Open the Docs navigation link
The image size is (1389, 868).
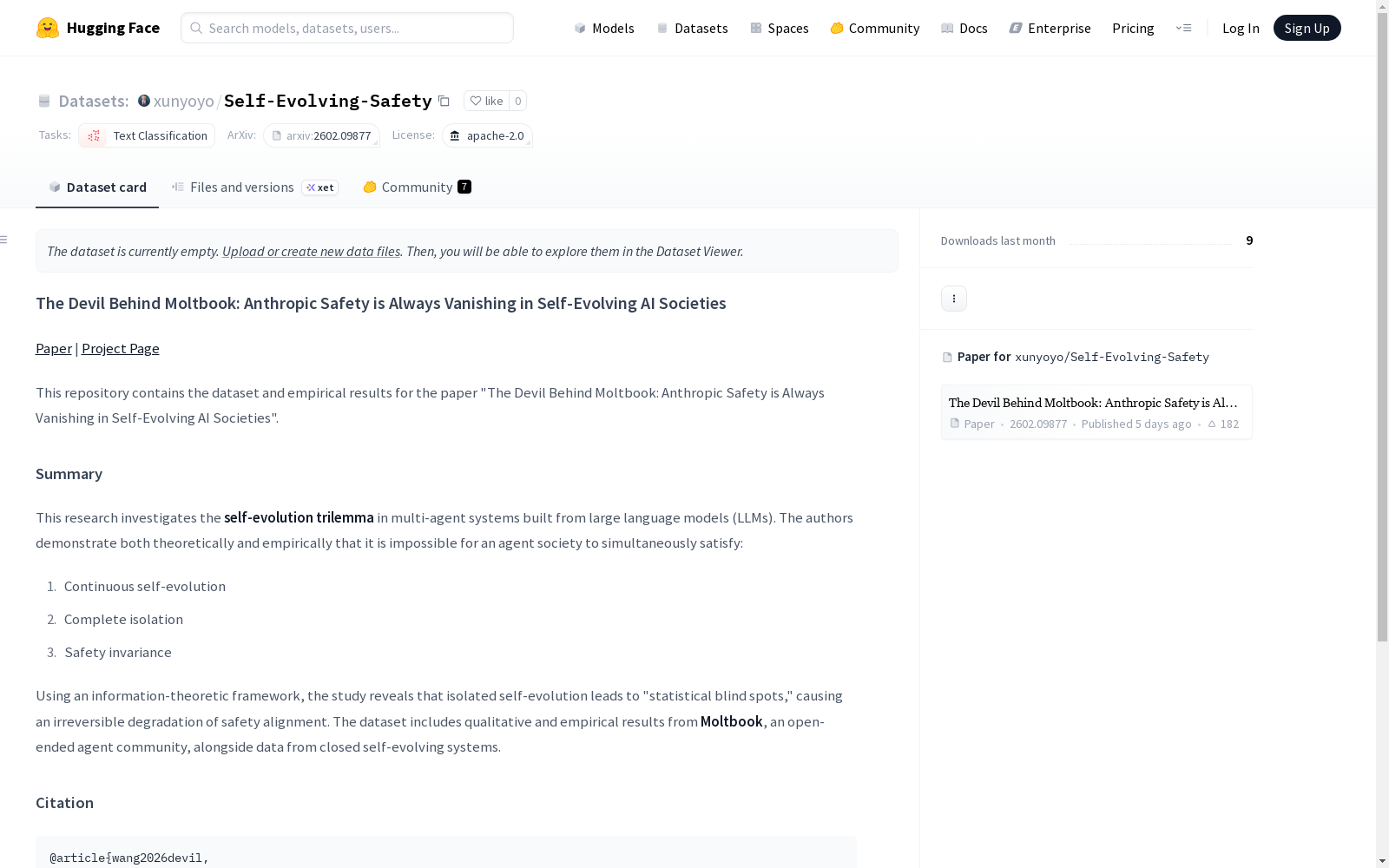click(x=964, y=28)
